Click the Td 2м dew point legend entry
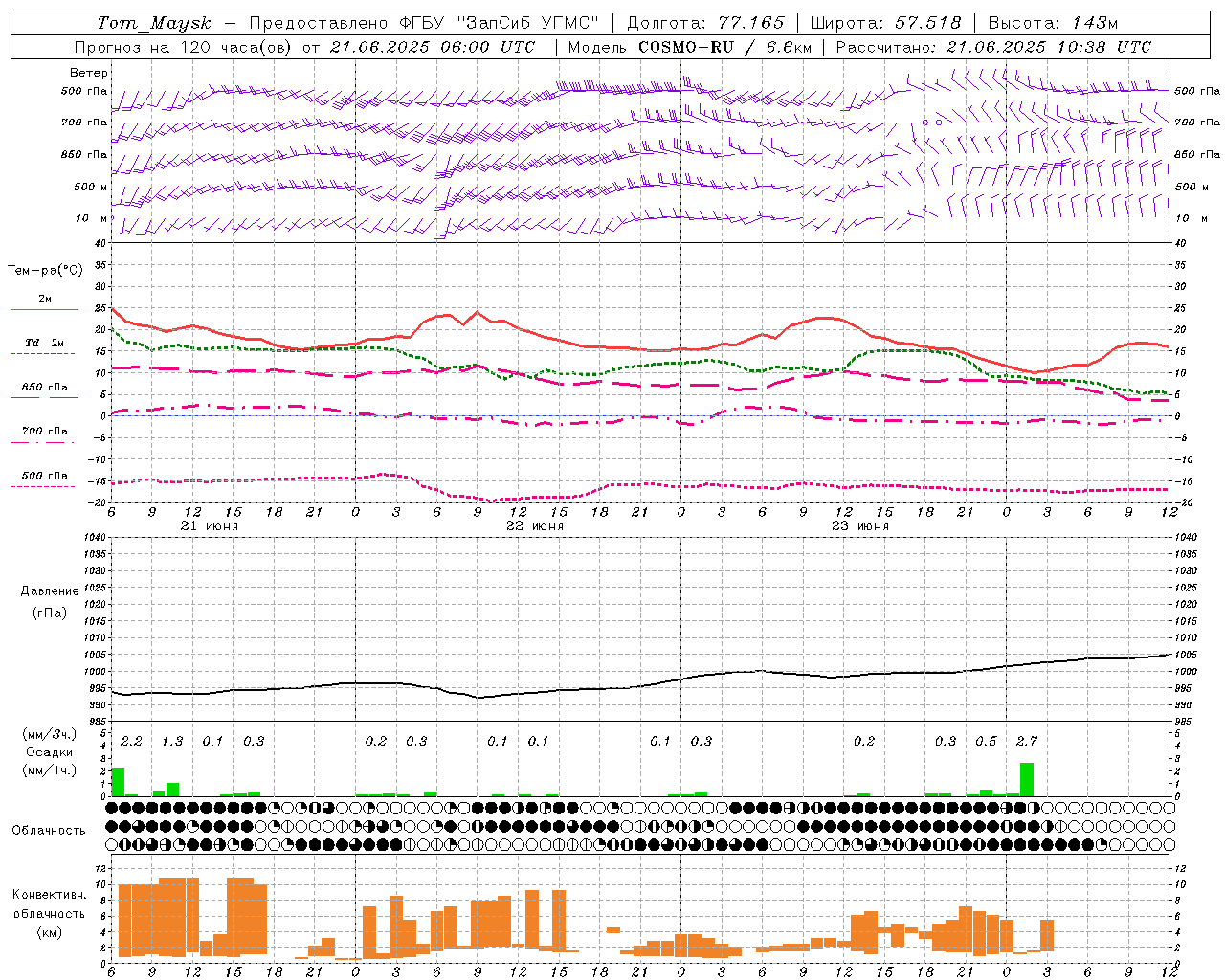Image resolution: width=1225 pixels, height=980 pixels. click(44, 343)
